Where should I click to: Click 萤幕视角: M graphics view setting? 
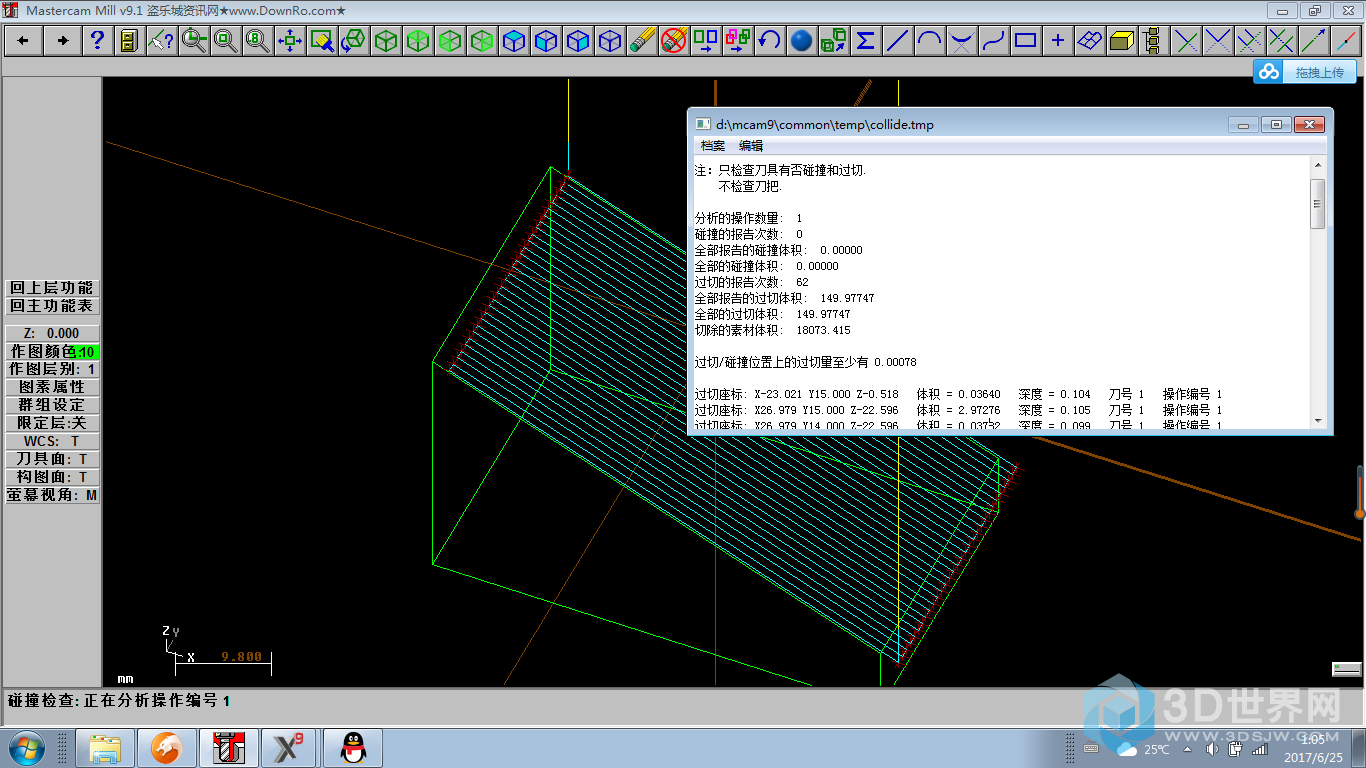[52, 495]
